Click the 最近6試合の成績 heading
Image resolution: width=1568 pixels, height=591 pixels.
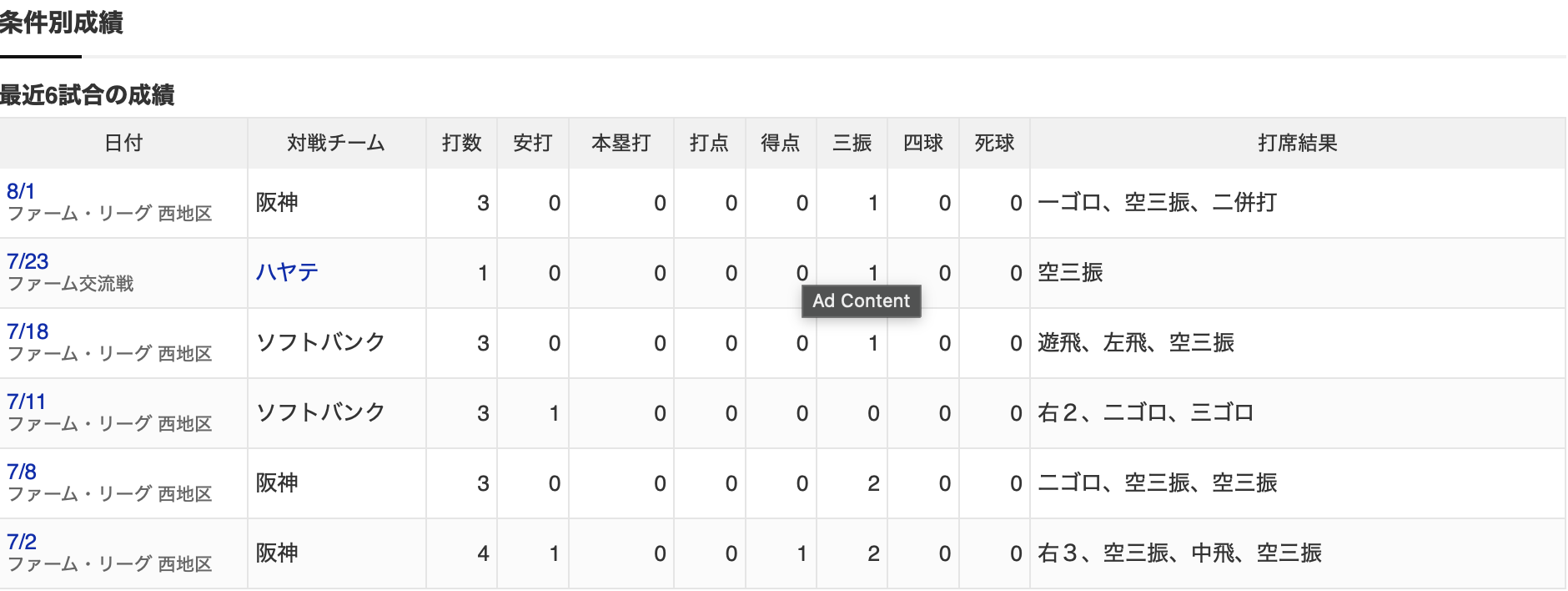pos(87,95)
